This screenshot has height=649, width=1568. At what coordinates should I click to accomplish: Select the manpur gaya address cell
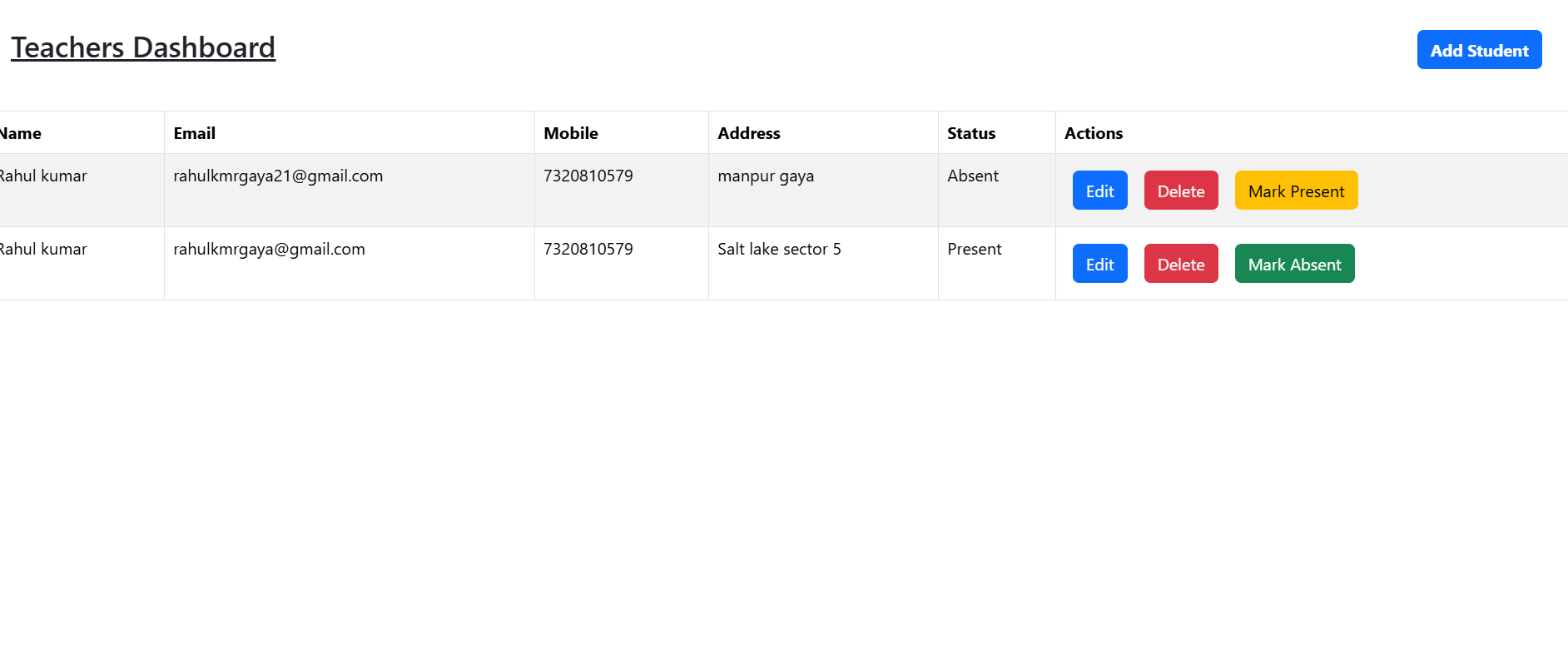click(765, 176)
